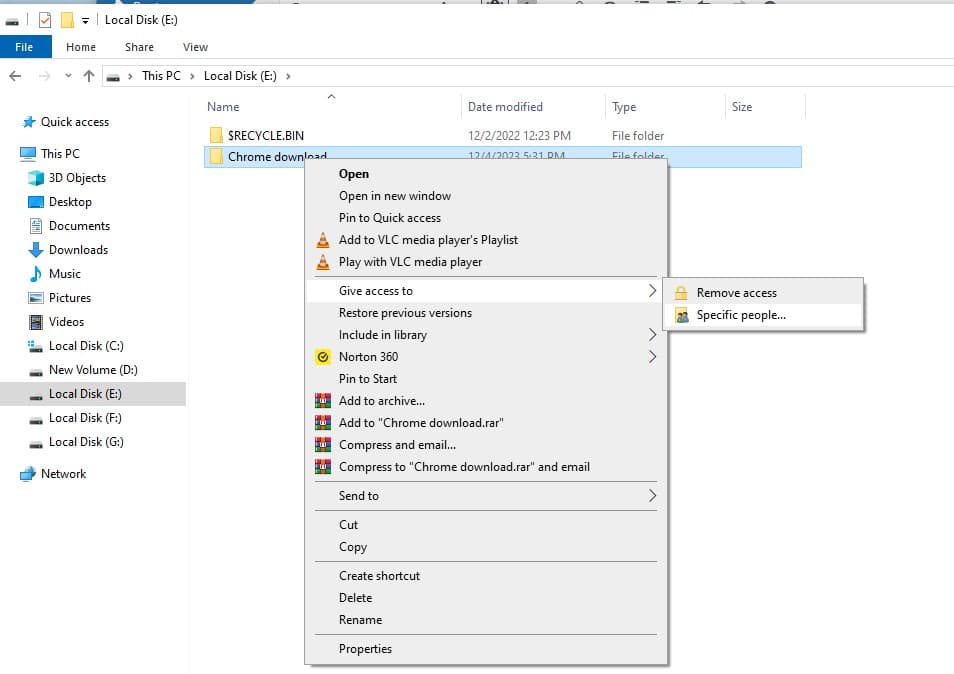Click the Properties checkmark icon in title bar
This screenshot has width=954, height=674.
[45, 20]
